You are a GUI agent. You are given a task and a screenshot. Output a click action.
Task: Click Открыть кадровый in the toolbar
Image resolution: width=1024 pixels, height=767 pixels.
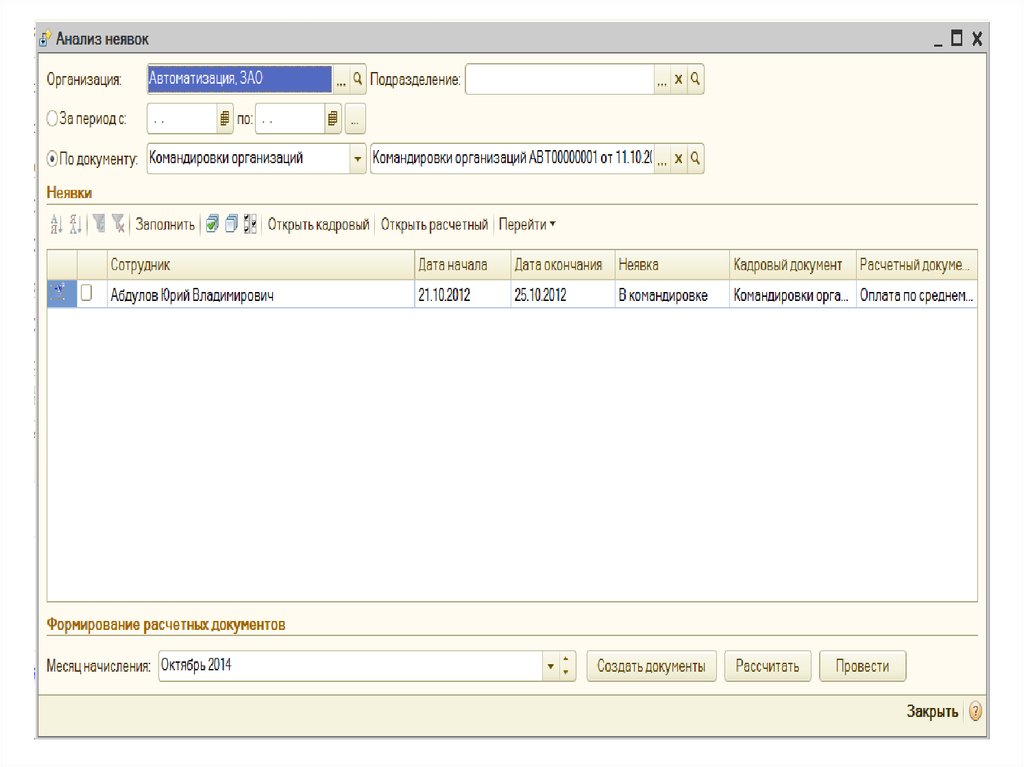coord(318,225)
